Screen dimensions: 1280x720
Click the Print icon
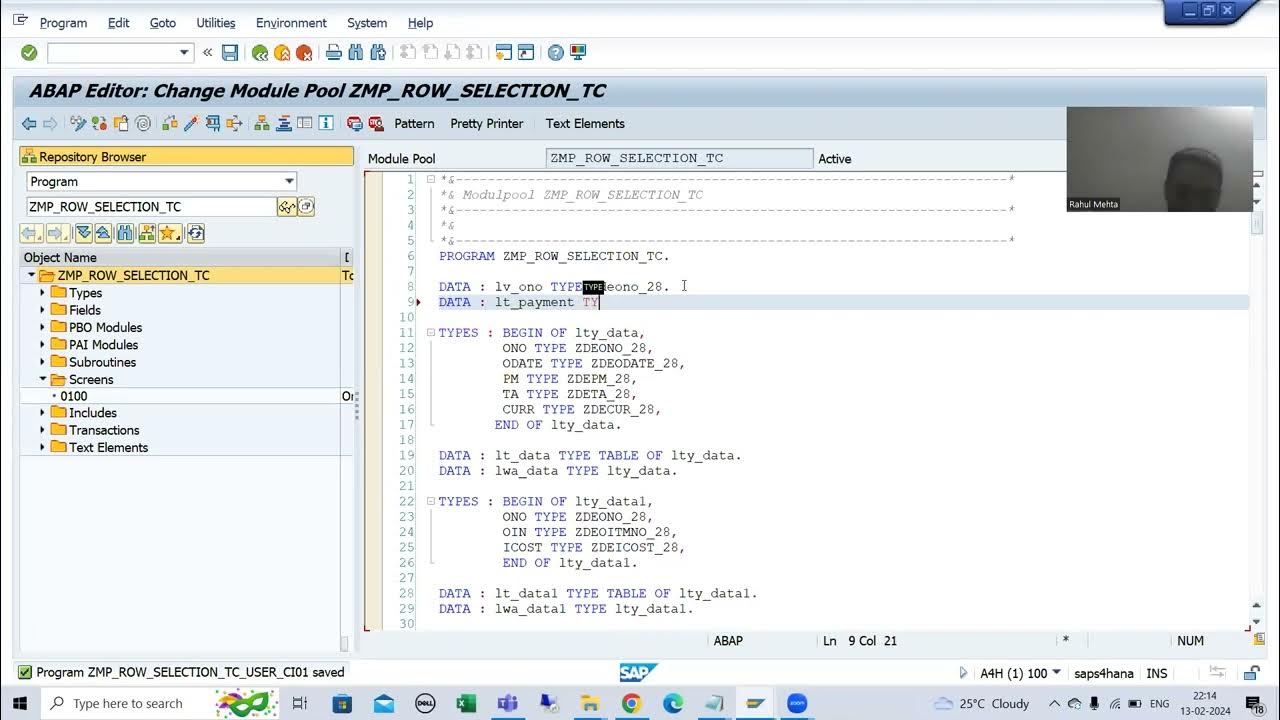tap(334, 52)
